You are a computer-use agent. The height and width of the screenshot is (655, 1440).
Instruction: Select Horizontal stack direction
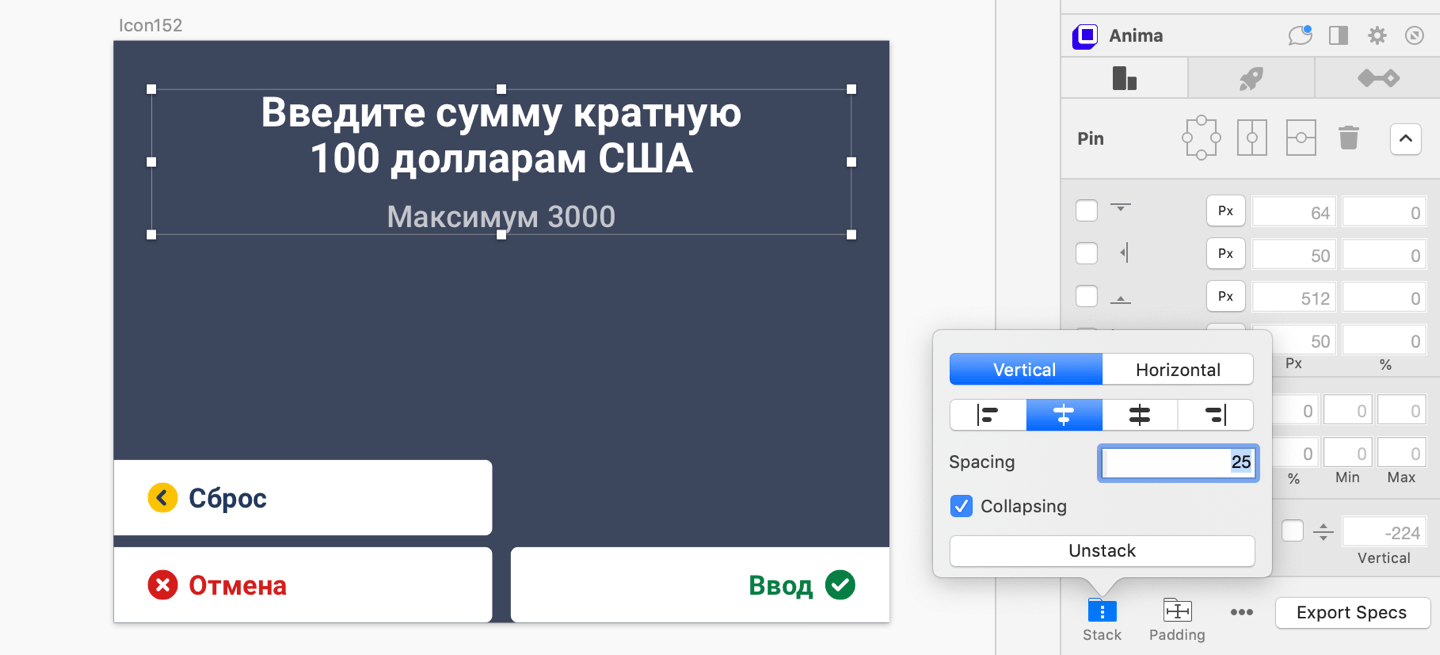coord(1177,370)
